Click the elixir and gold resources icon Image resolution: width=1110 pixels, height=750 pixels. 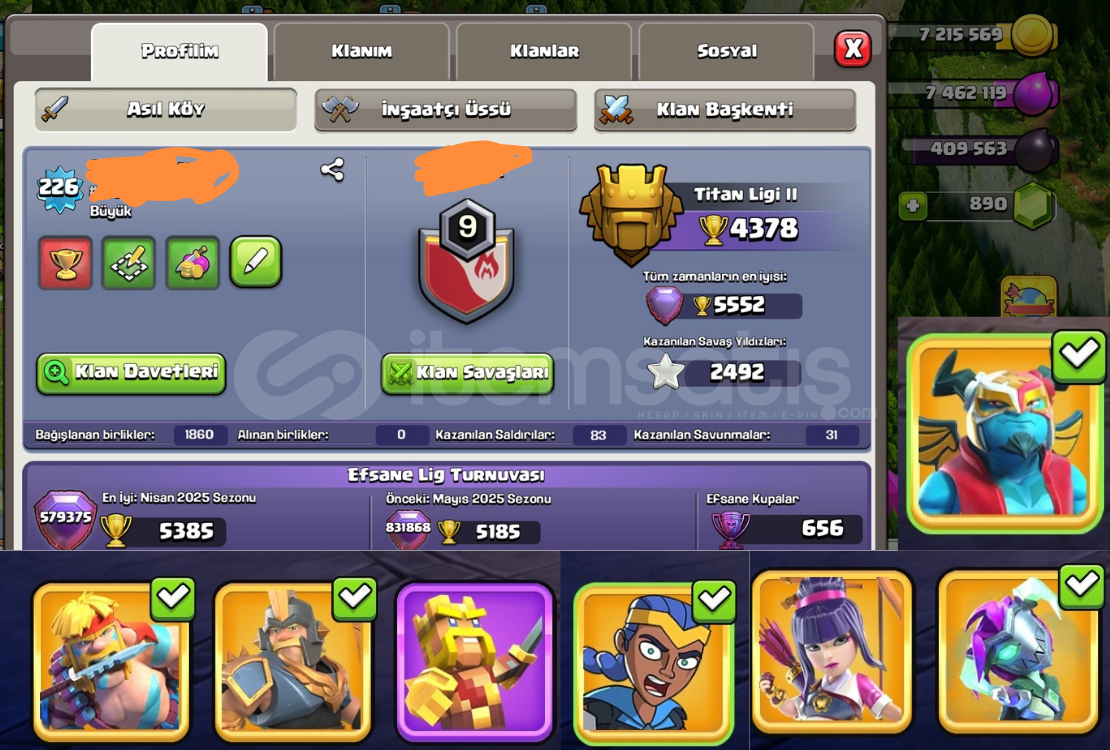point(193,263)
